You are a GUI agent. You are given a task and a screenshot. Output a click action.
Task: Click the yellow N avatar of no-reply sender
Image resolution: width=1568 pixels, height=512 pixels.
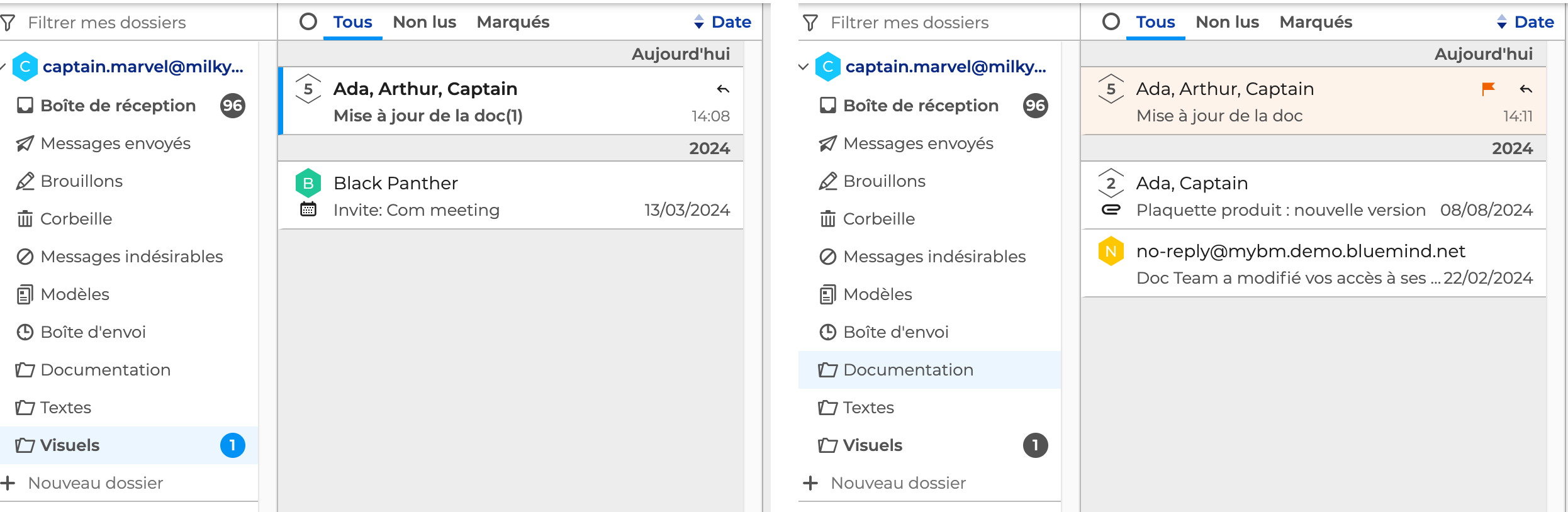(x=1111, y=251)
